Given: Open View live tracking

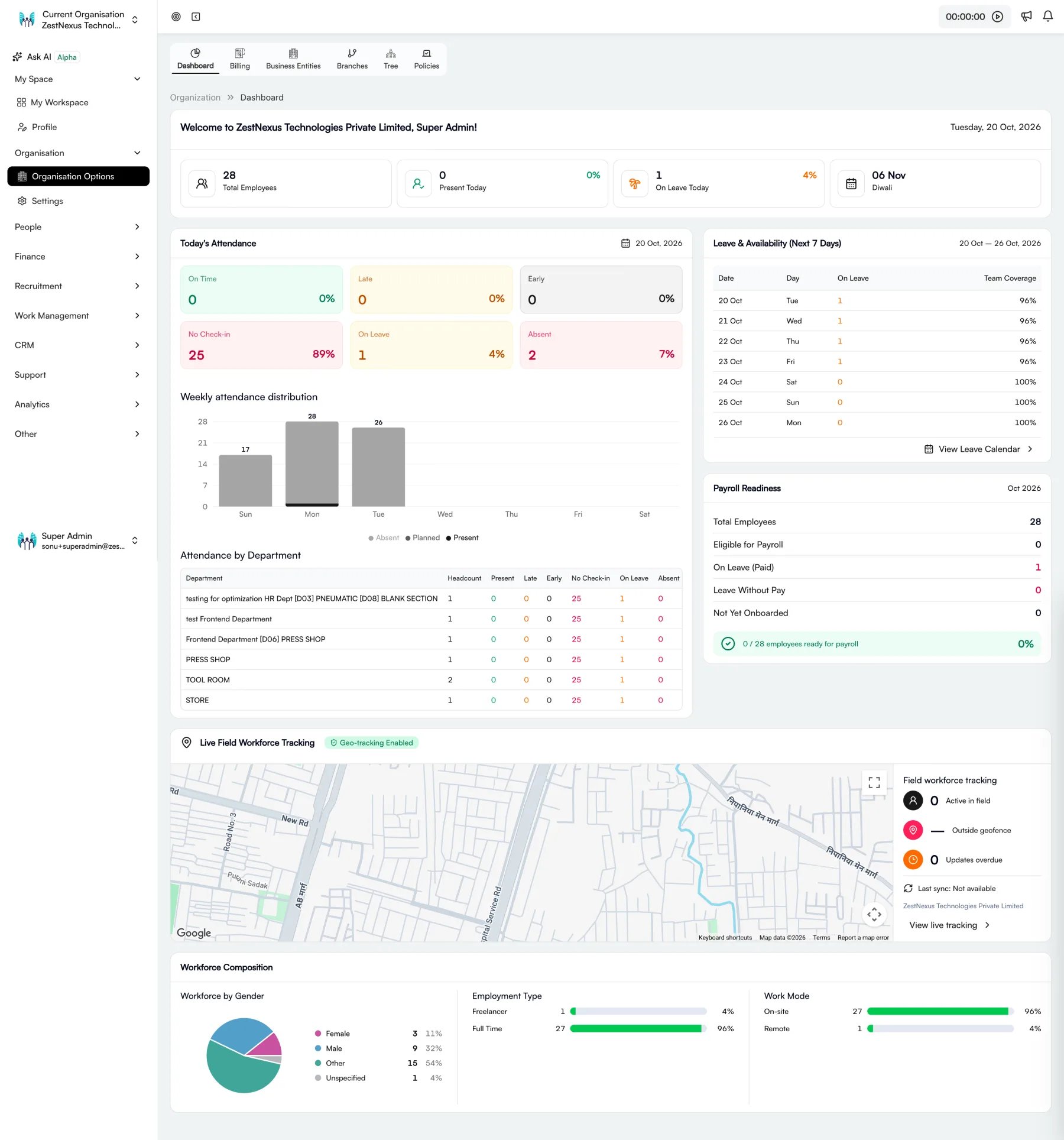Looking at the screenshot, I should pos(949,925).
